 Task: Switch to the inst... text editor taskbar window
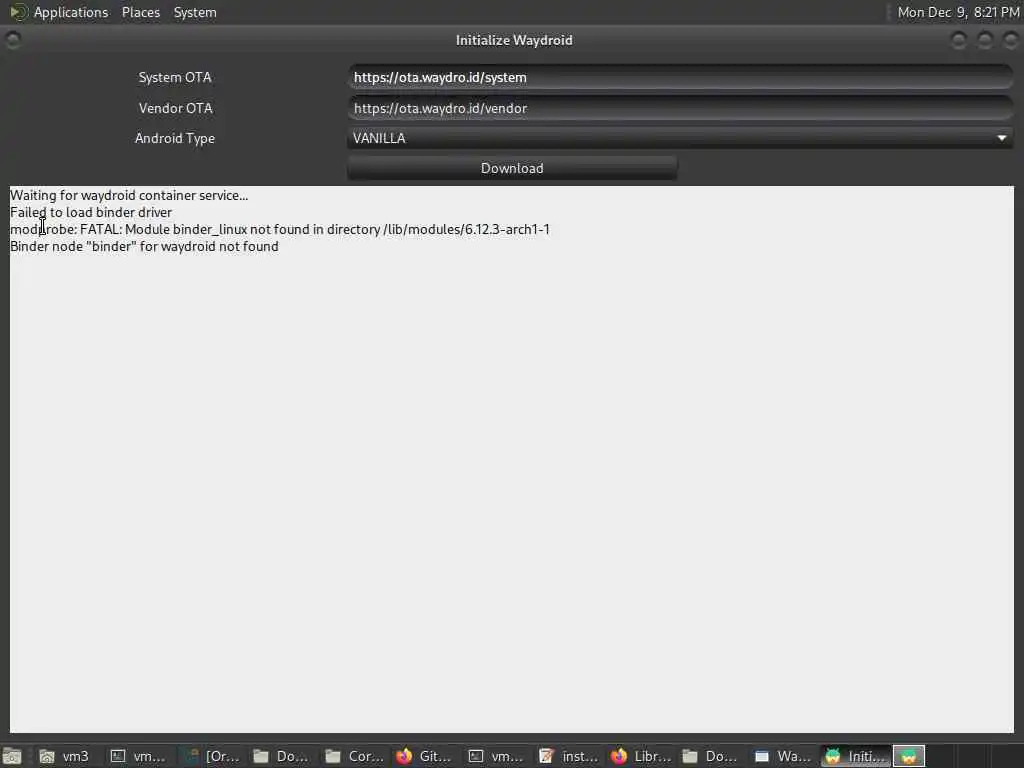(x=569, y=756)
